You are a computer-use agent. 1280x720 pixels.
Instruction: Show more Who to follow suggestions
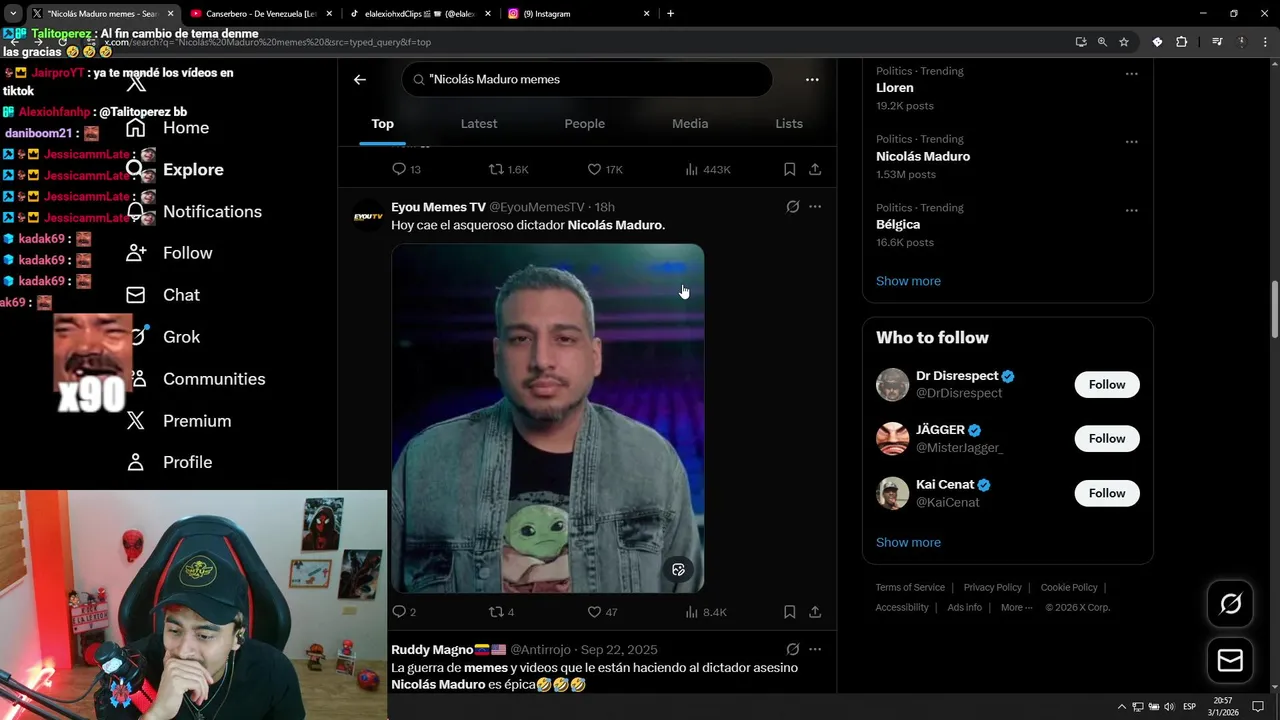click(908, 542)
